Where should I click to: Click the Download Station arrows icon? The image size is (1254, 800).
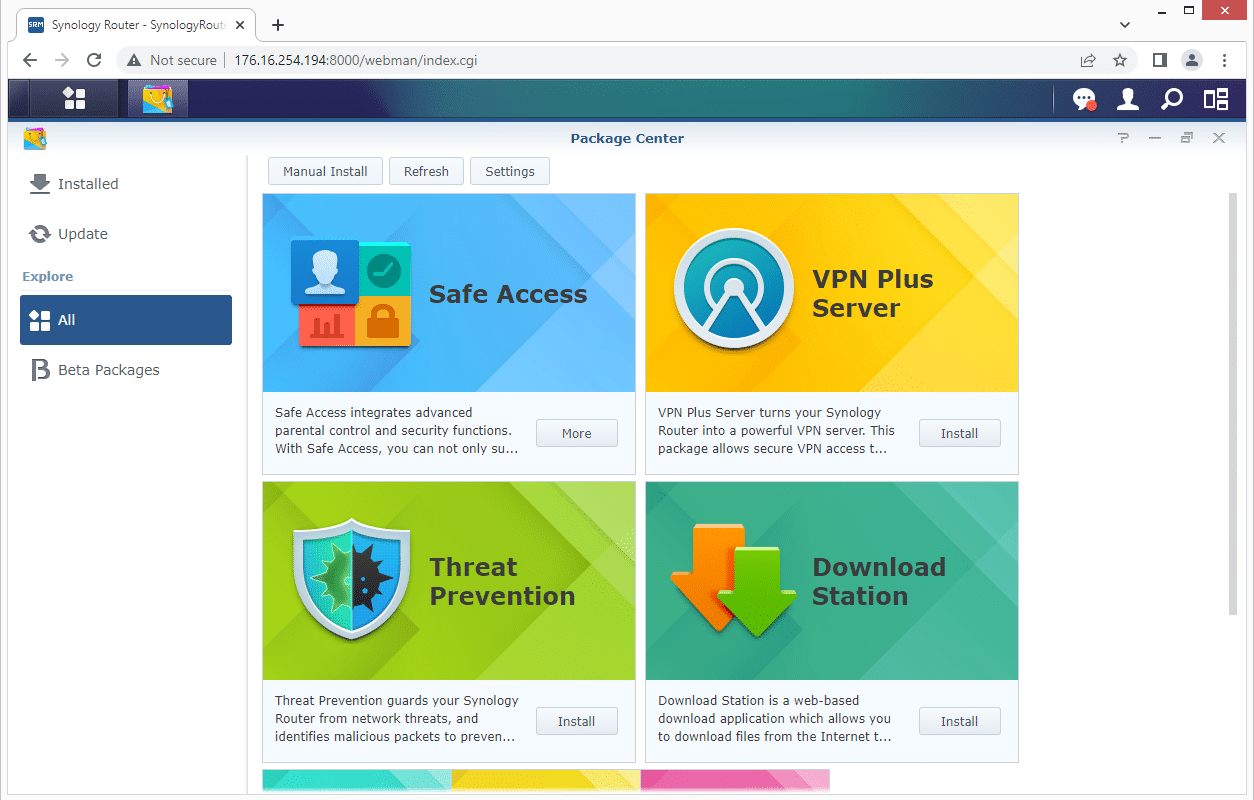733,581
